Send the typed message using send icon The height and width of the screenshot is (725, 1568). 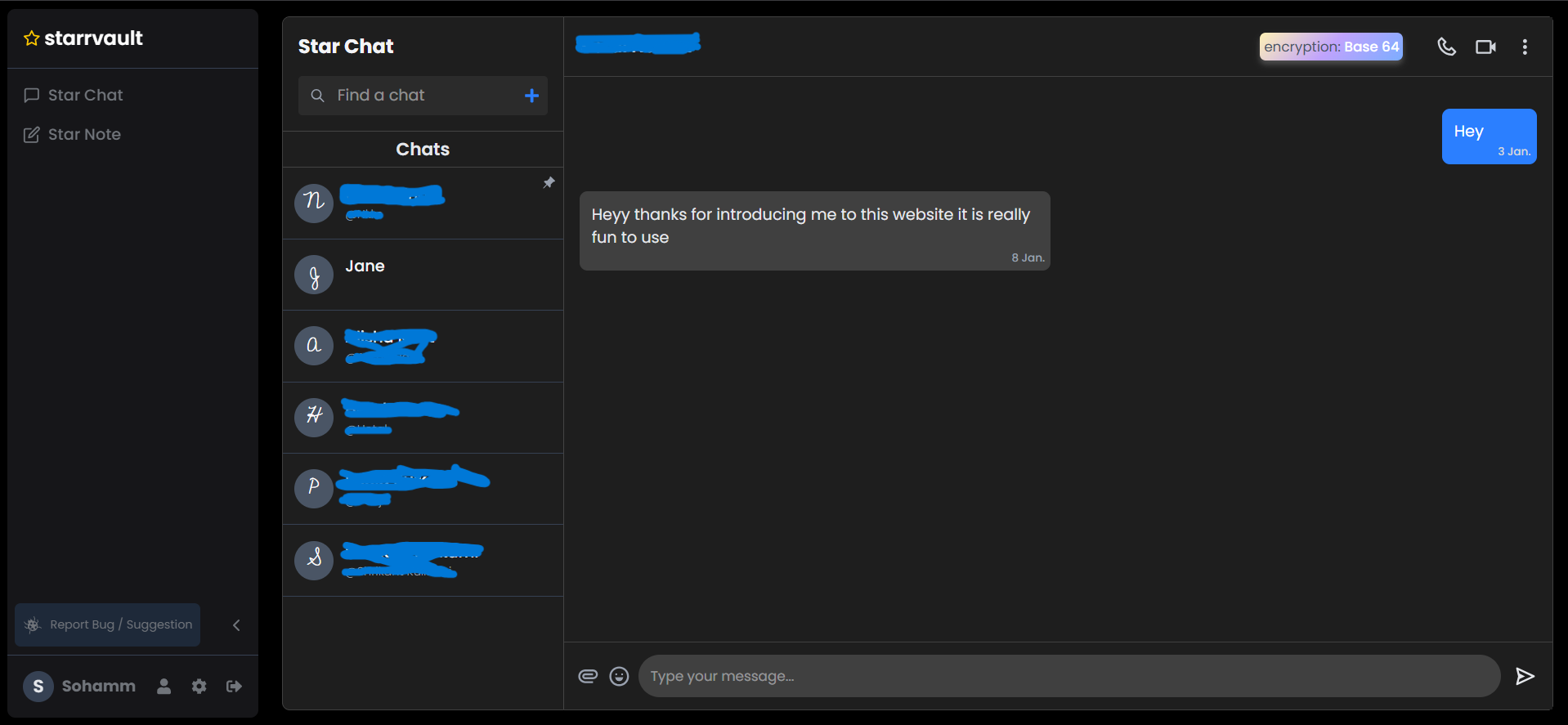[x=1525, y=676]
